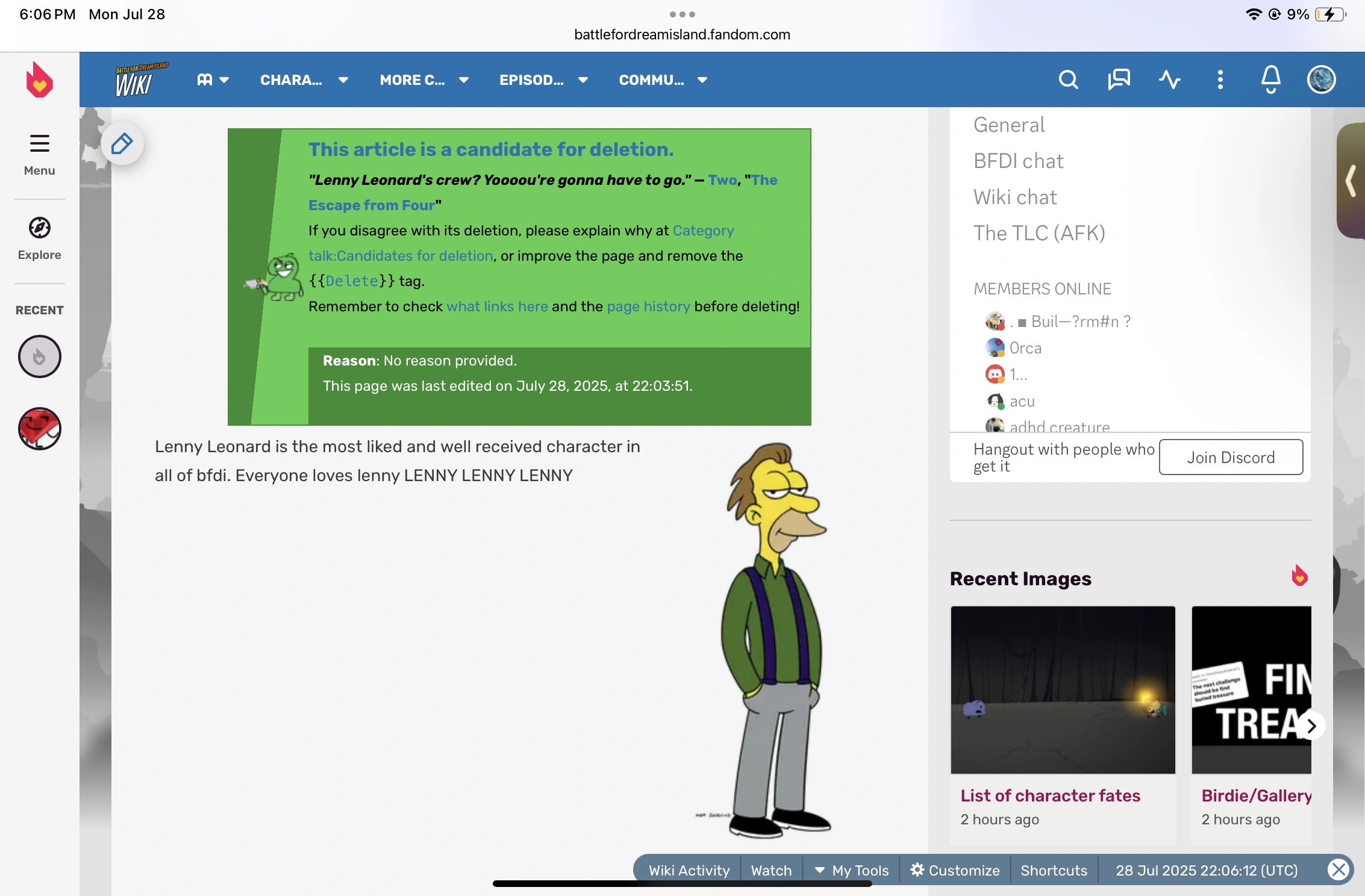Open the page history link

[x=648, y=306]
